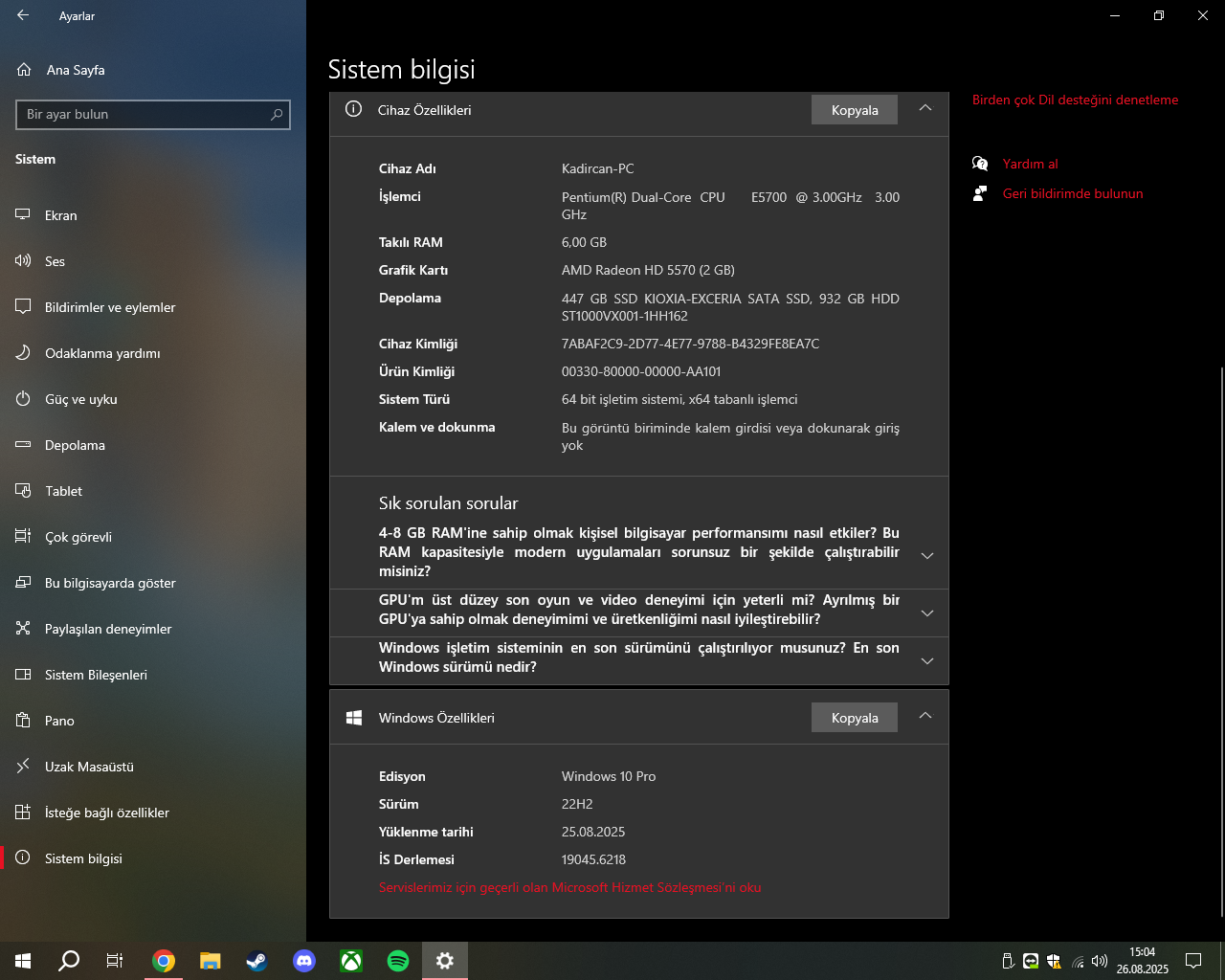
Task: Open Steam from the taskbar
Action: click(x=257, y=961)
